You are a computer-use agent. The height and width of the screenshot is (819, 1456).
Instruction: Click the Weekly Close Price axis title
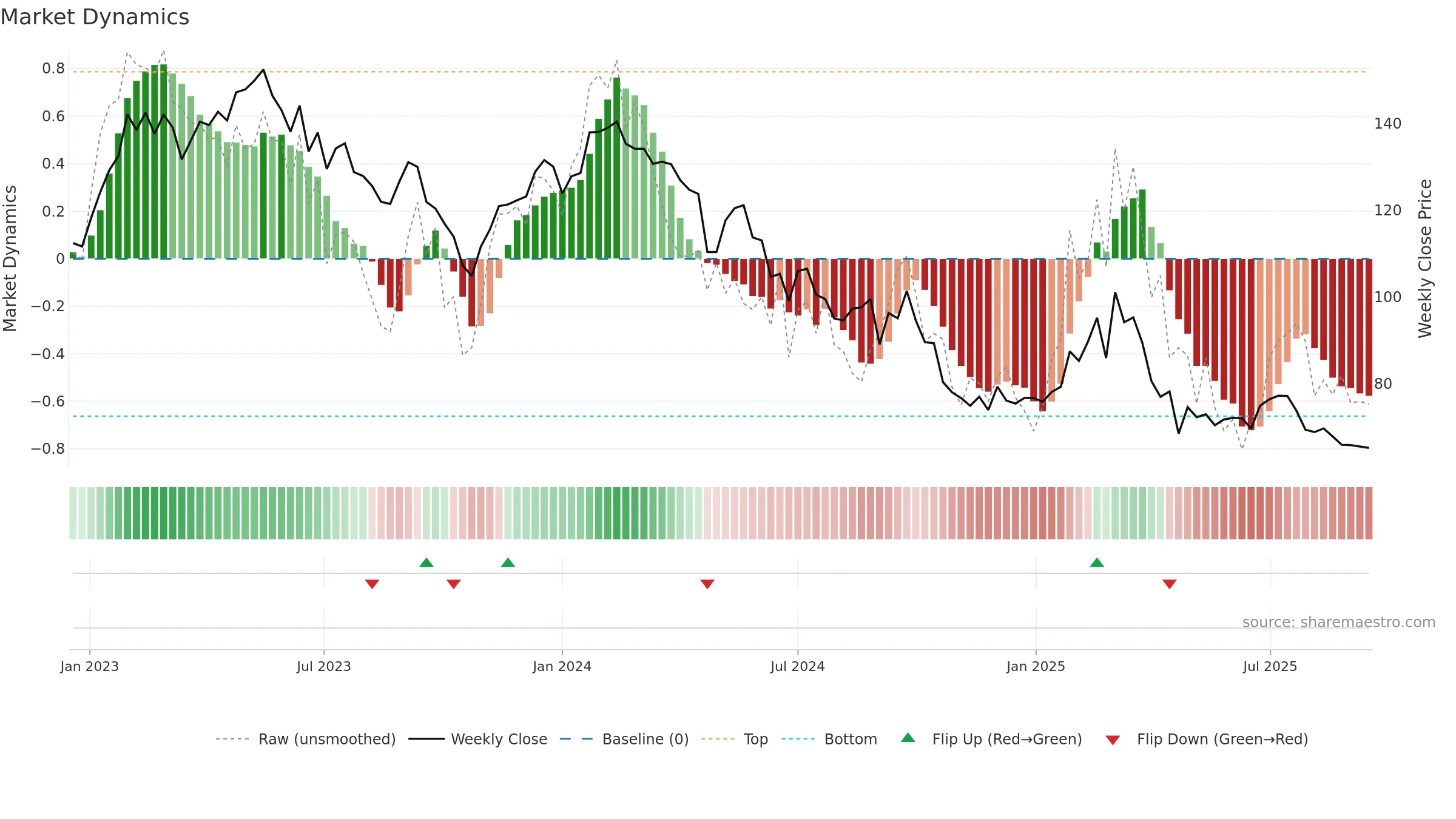point(1425,258)
